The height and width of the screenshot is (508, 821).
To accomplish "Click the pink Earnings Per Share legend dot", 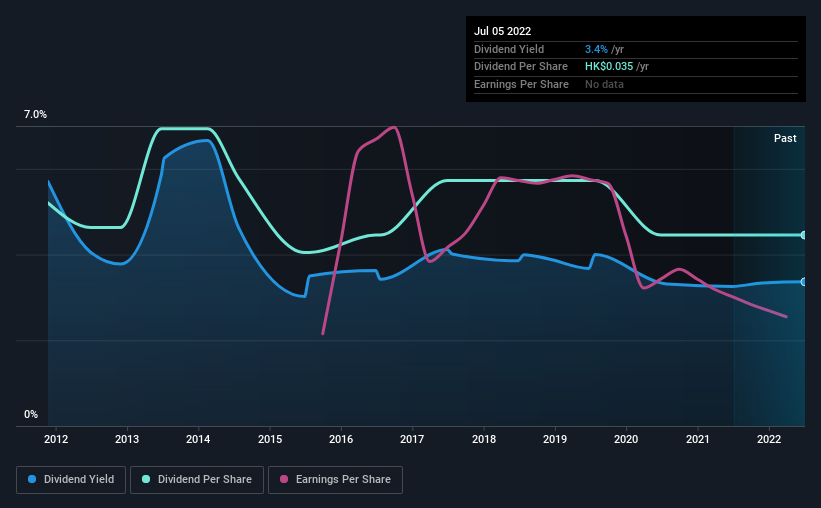I will pos(284,479).
